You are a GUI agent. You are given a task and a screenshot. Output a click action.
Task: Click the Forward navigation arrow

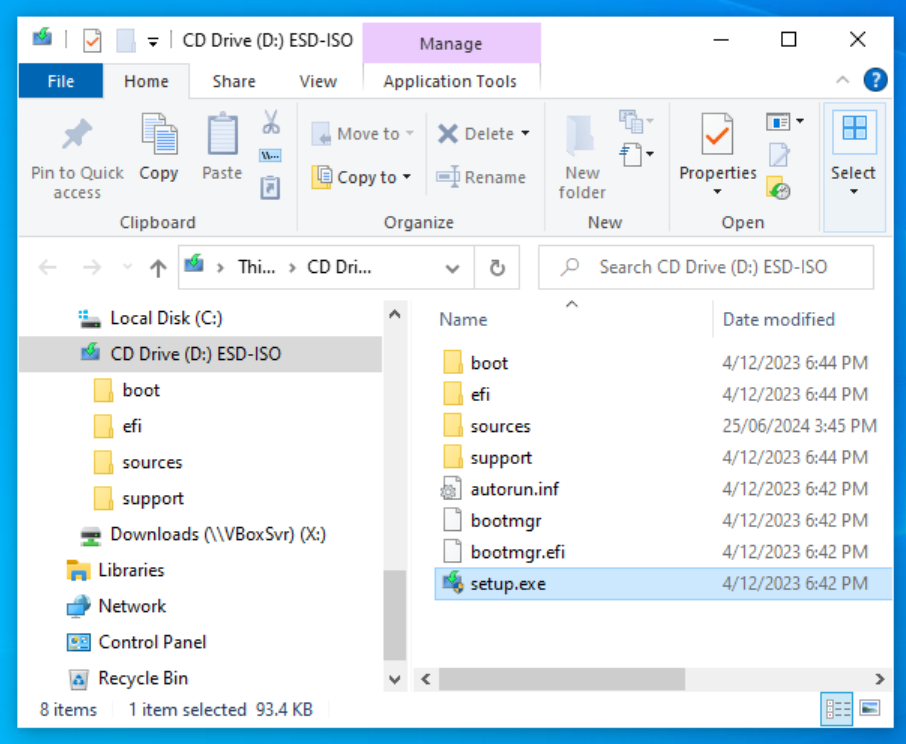pyautogui.click(x=92, y=267)
